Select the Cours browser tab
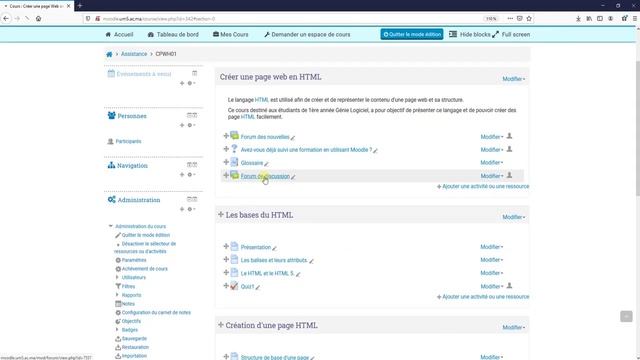This screenshot has height=360, width=640. pos(37,6)
